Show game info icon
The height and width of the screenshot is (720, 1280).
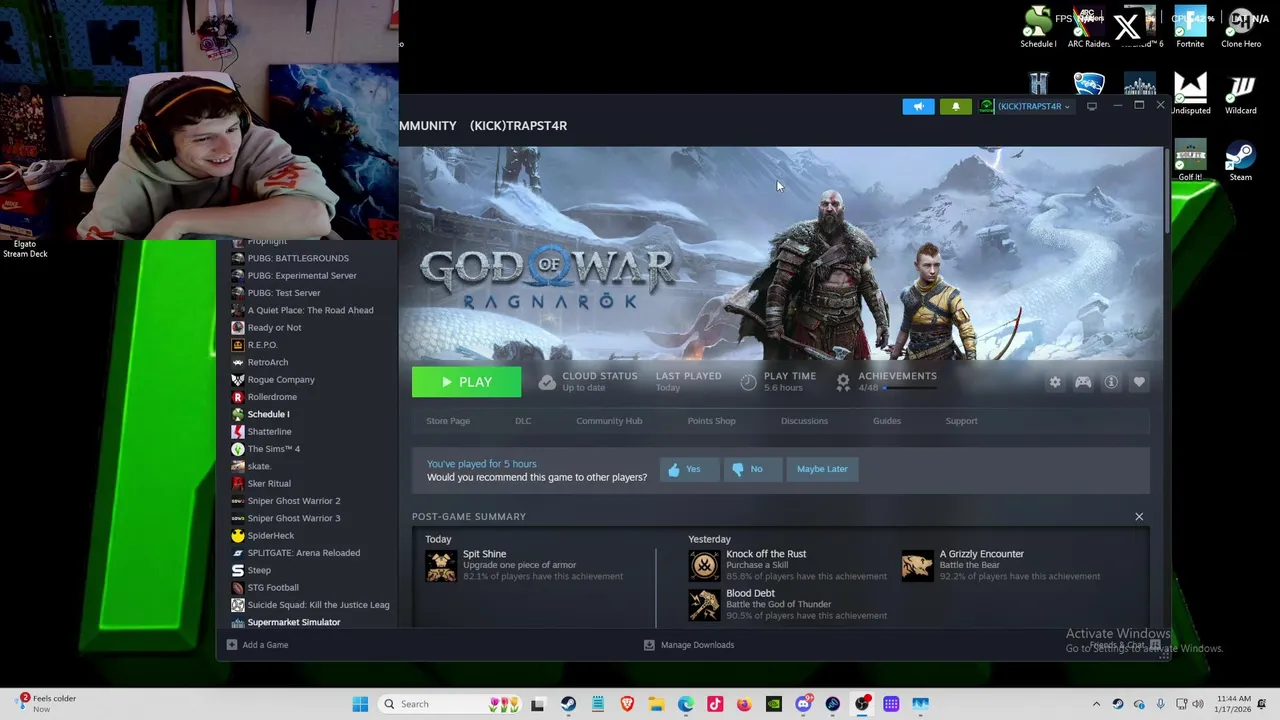pos(1111,382)
